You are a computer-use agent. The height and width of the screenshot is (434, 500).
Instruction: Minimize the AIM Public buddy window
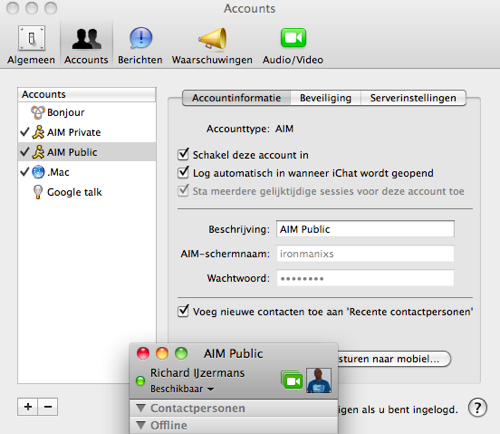click(x=162, y=353)
